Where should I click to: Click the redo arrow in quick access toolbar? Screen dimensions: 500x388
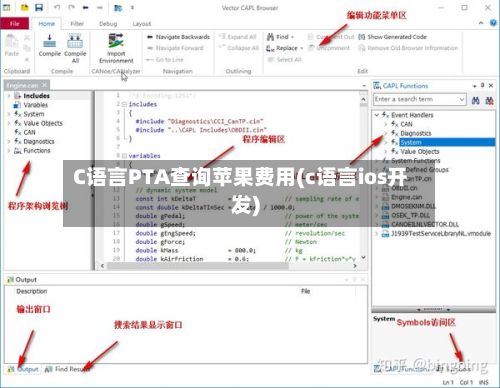tap(71, 7)
